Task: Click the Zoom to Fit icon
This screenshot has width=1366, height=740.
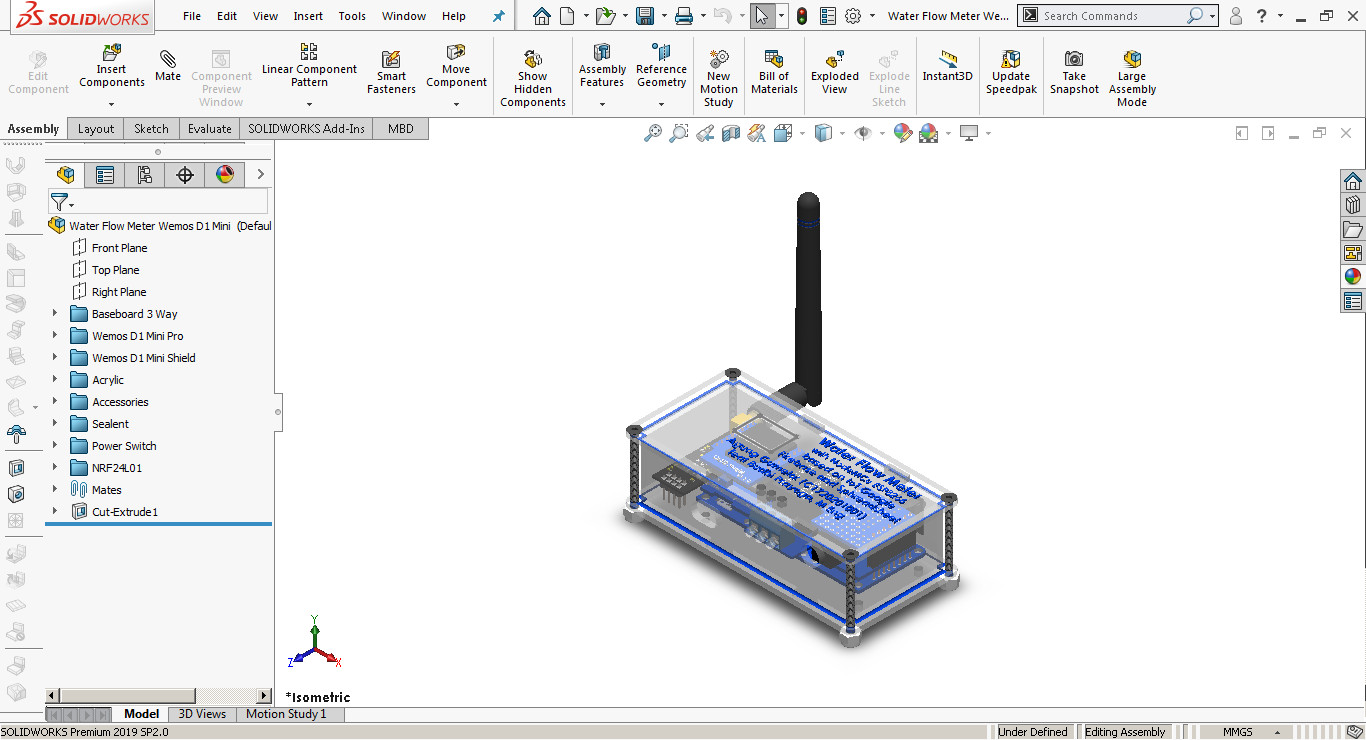Action: tap(653, 133)
